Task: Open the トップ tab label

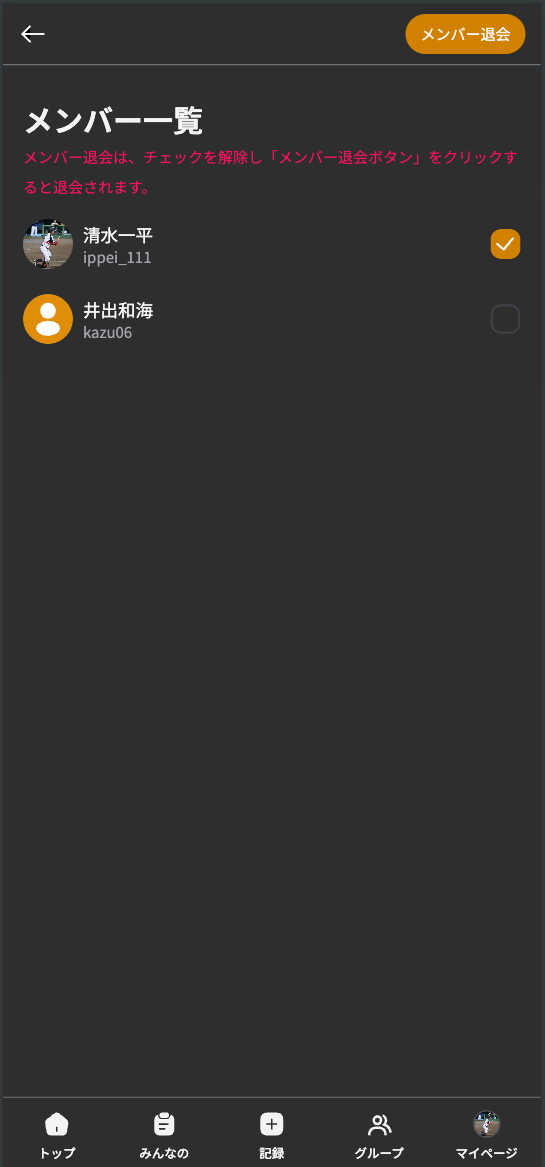Action: pyautogui.click(x=57, y=1153)
